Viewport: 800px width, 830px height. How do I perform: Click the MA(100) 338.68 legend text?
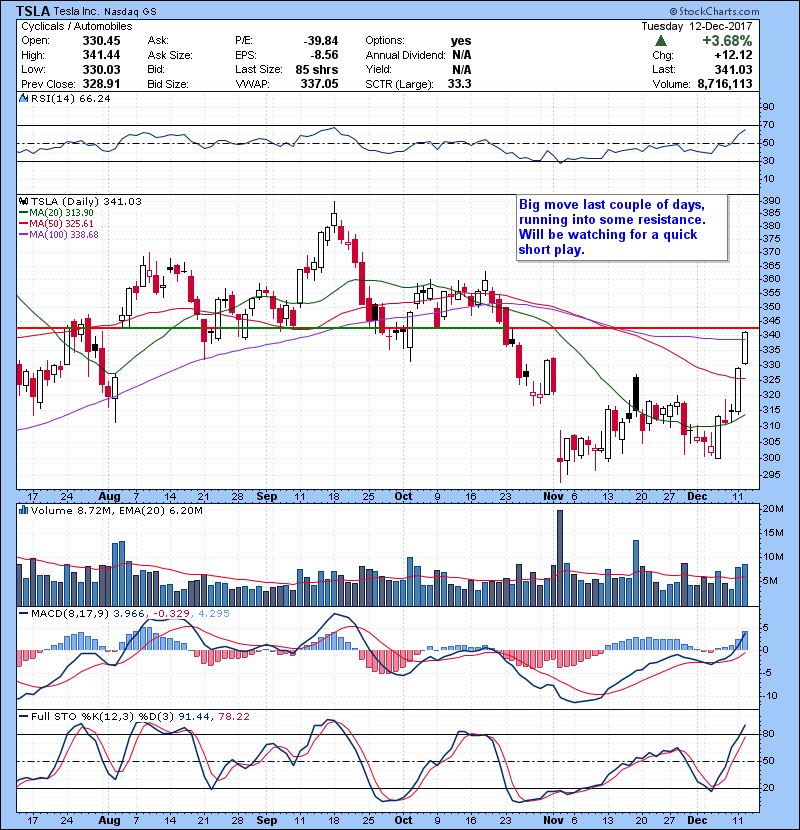click(x=64, y=235)
